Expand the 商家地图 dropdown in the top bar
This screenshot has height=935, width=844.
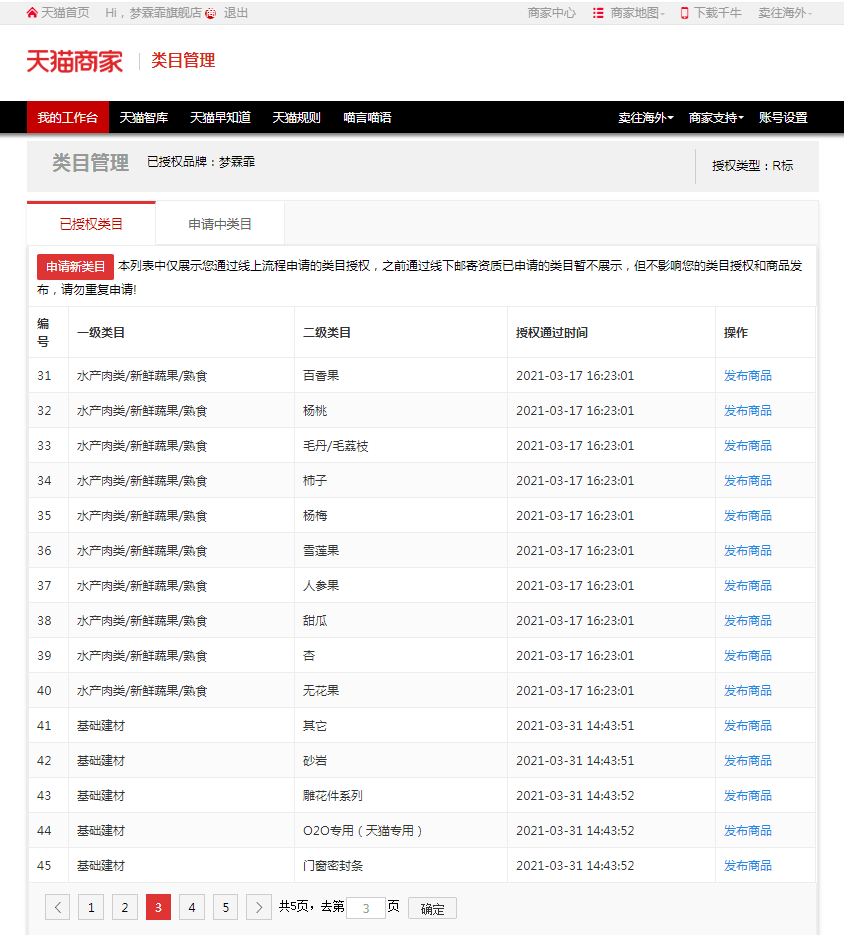(x=638, y=13)
